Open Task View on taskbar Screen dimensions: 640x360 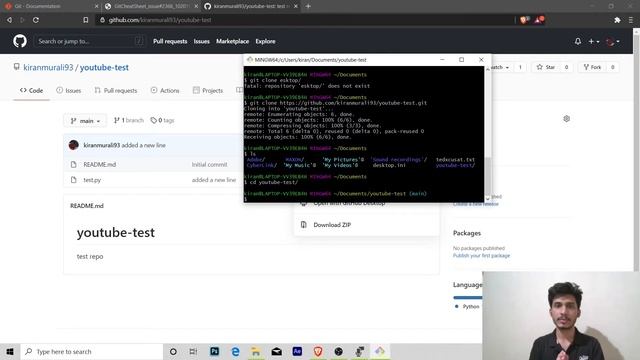tap(193, 351)
